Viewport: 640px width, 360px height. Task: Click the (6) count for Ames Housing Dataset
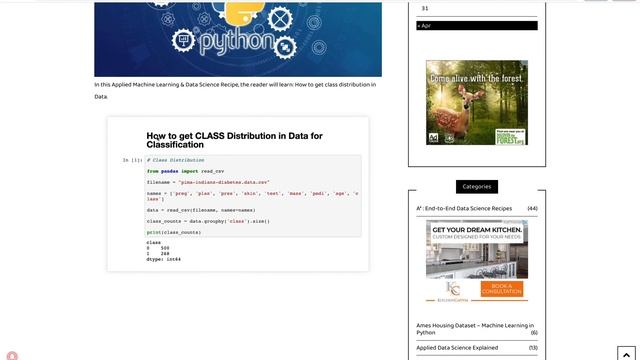tap(534, 333)
